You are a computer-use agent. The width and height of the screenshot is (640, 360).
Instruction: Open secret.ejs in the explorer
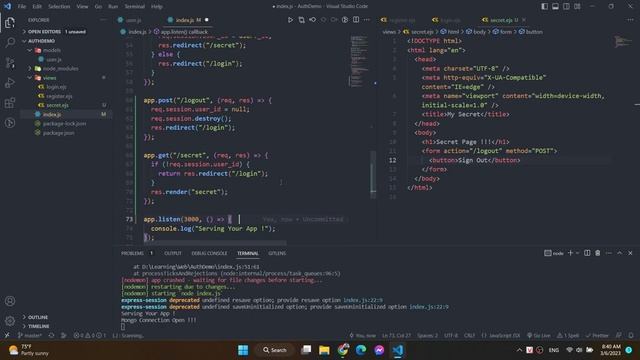coord(57,105)
